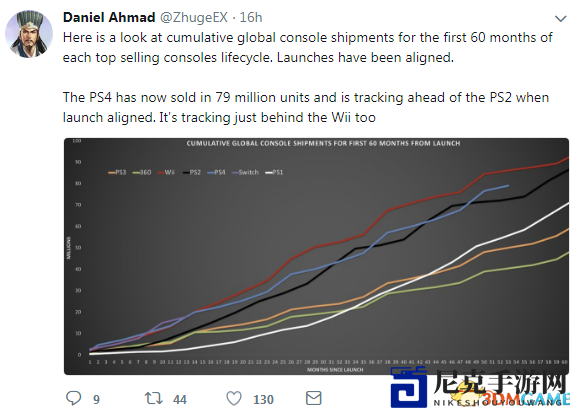Select the Wii red legend entry
The width and height of the screenshot is (575, 412).
[x=166, y=172]
